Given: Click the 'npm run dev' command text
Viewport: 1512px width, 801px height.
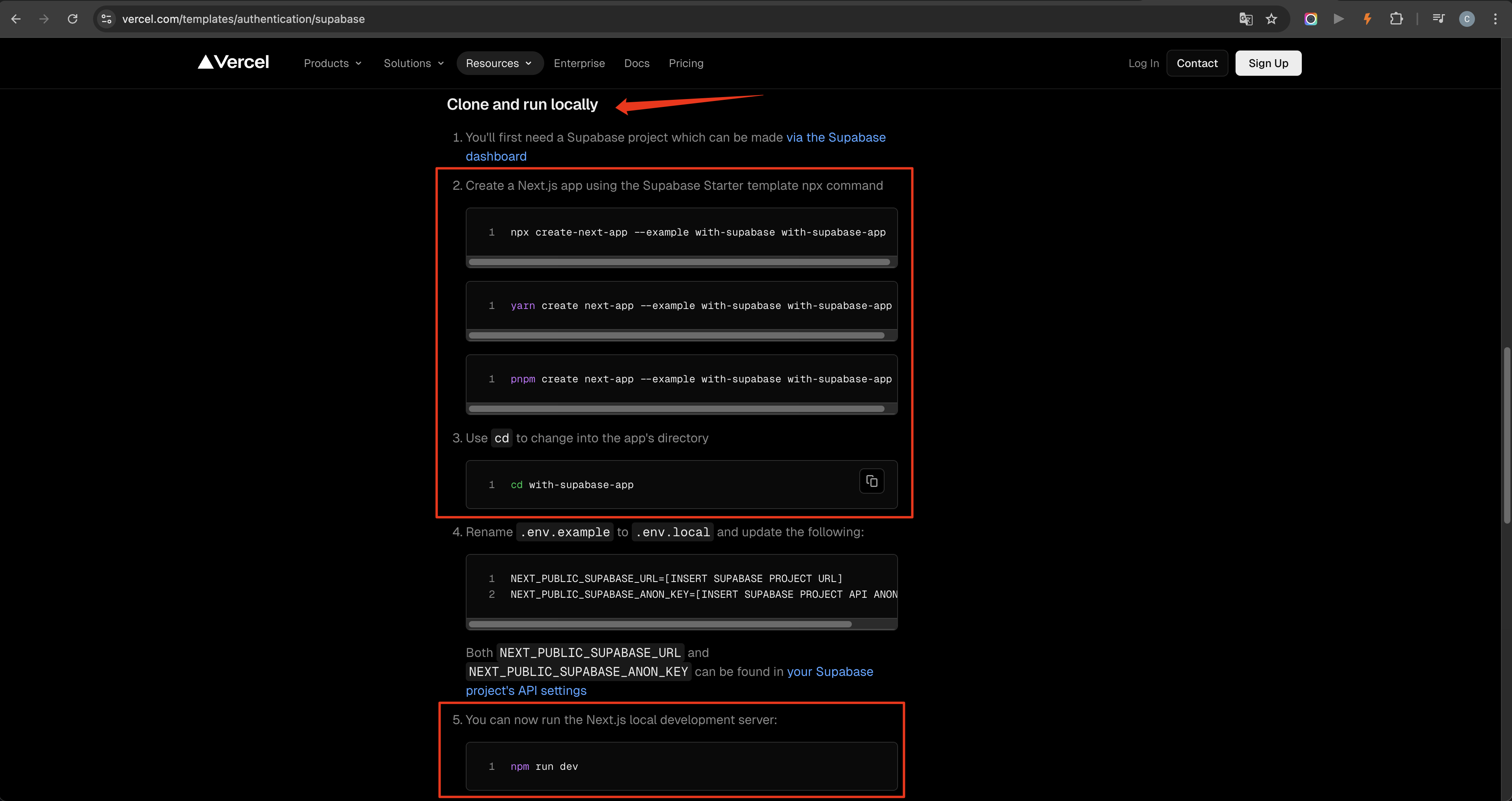Looking at the screenshot, I should [x=544, y=766].
